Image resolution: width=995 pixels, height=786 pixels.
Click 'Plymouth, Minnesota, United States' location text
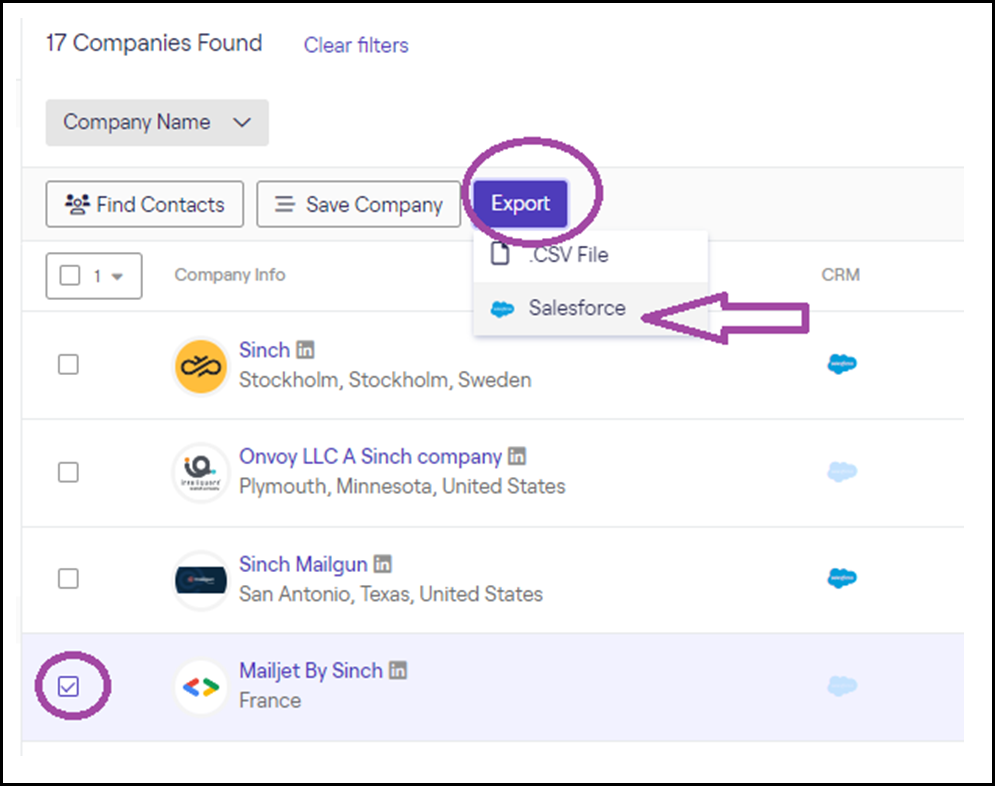click(402, 487)
